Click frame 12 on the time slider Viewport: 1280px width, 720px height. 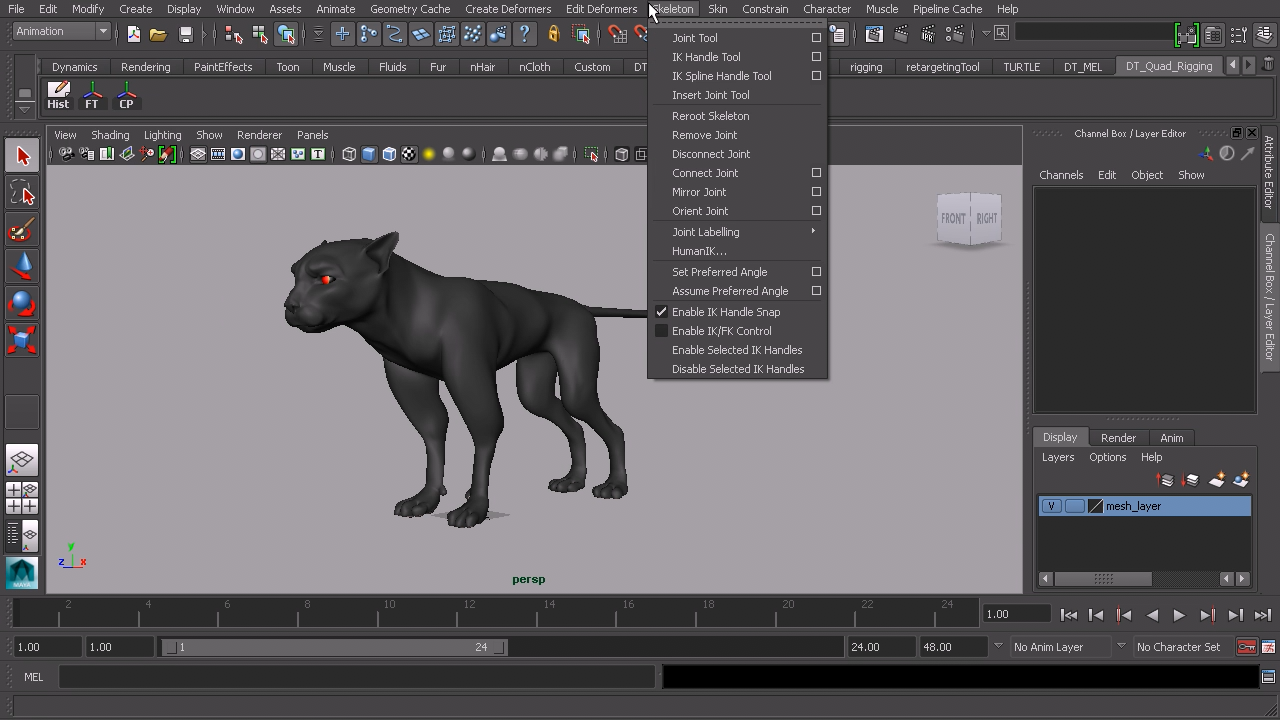(x=469, y=612)
